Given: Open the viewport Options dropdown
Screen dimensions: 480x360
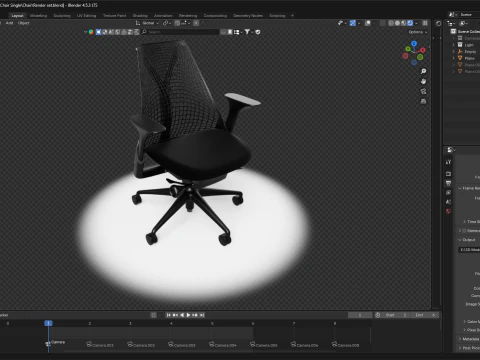Looking at the screenshot, I should pyautogui.click(x=418, y=32).
